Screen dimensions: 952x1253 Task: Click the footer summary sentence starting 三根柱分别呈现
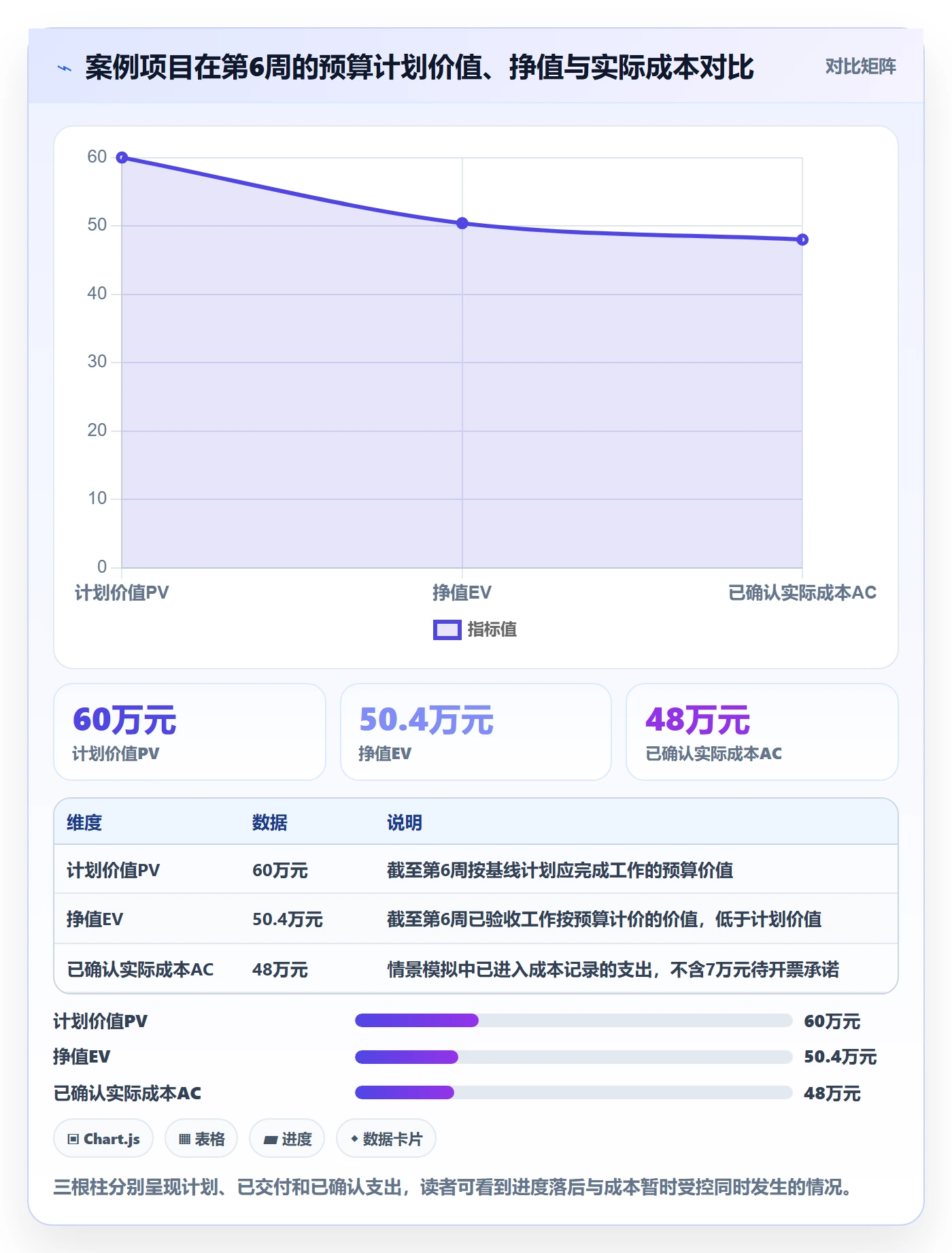pyautogui.click(x=453, y=1187)
